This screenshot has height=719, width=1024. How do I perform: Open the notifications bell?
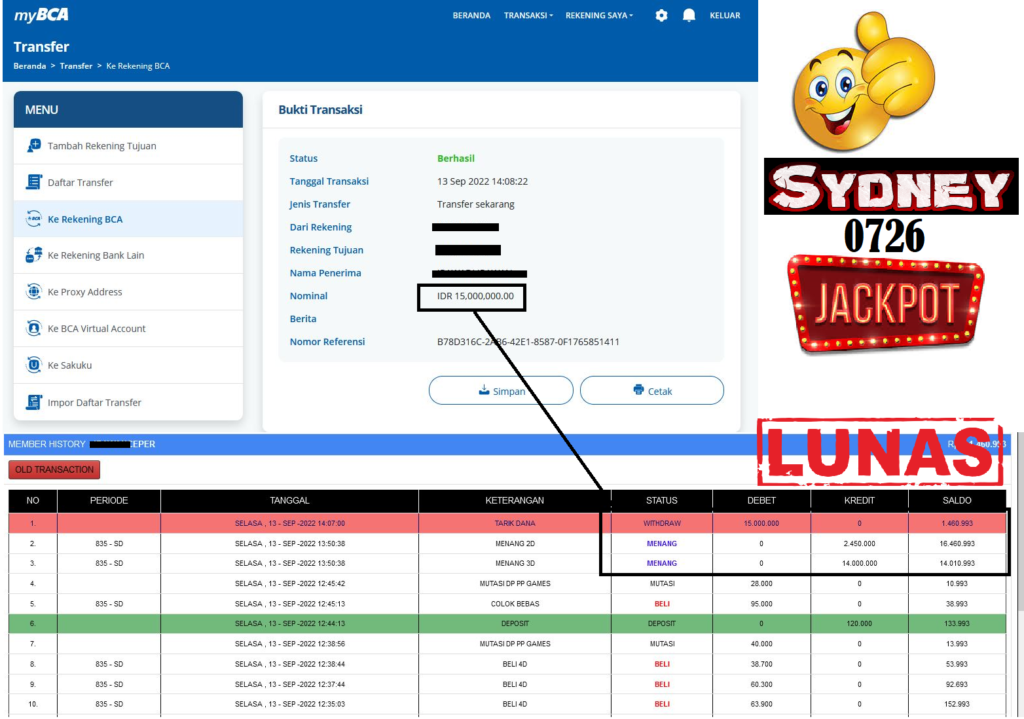coord(688,15)
